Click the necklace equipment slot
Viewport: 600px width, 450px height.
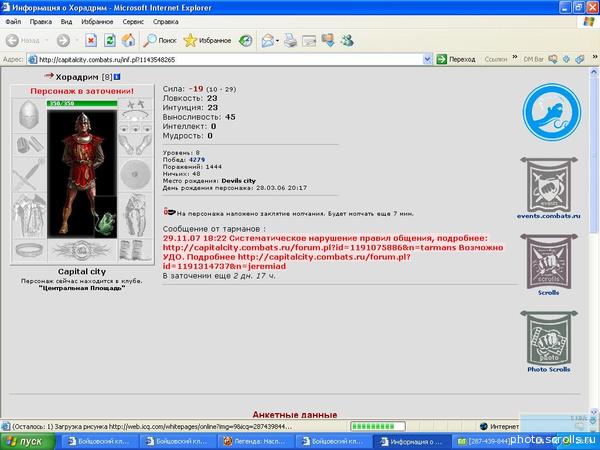135,116
